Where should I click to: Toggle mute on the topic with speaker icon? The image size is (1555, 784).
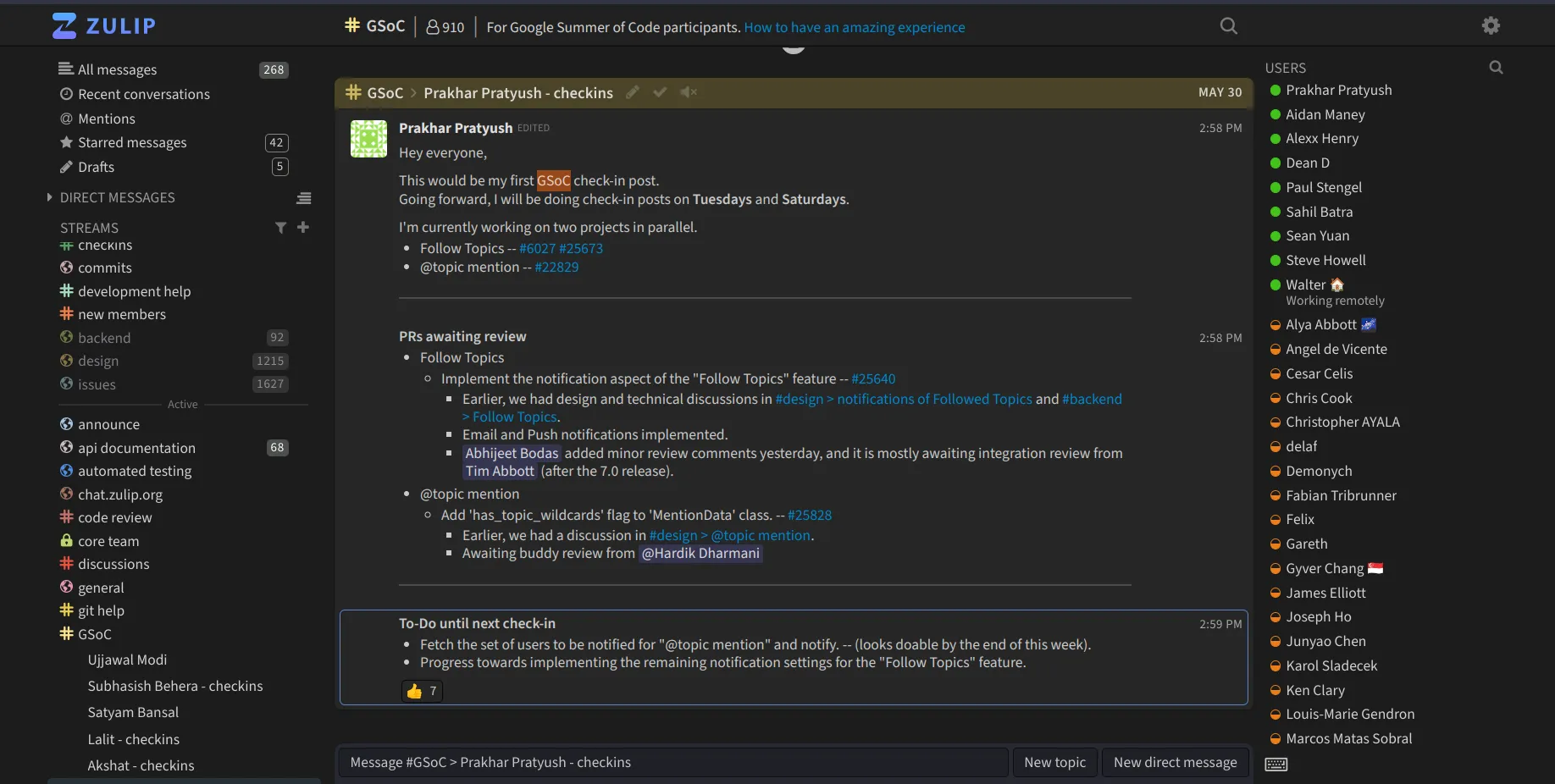point(689,92)
